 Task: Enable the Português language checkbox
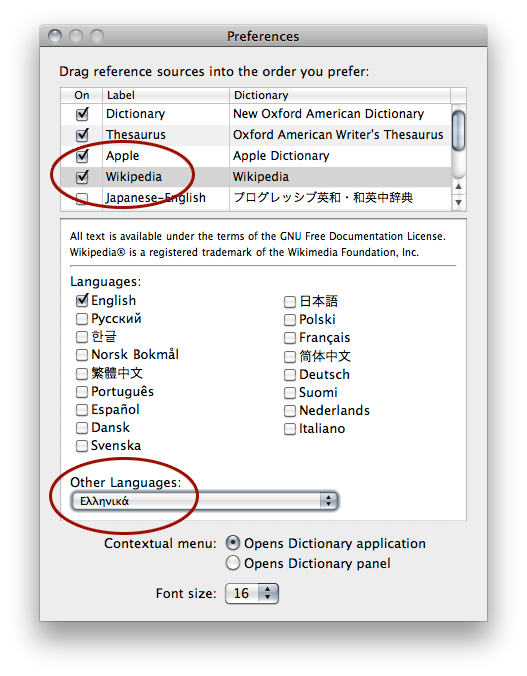(x=82, y=392)
